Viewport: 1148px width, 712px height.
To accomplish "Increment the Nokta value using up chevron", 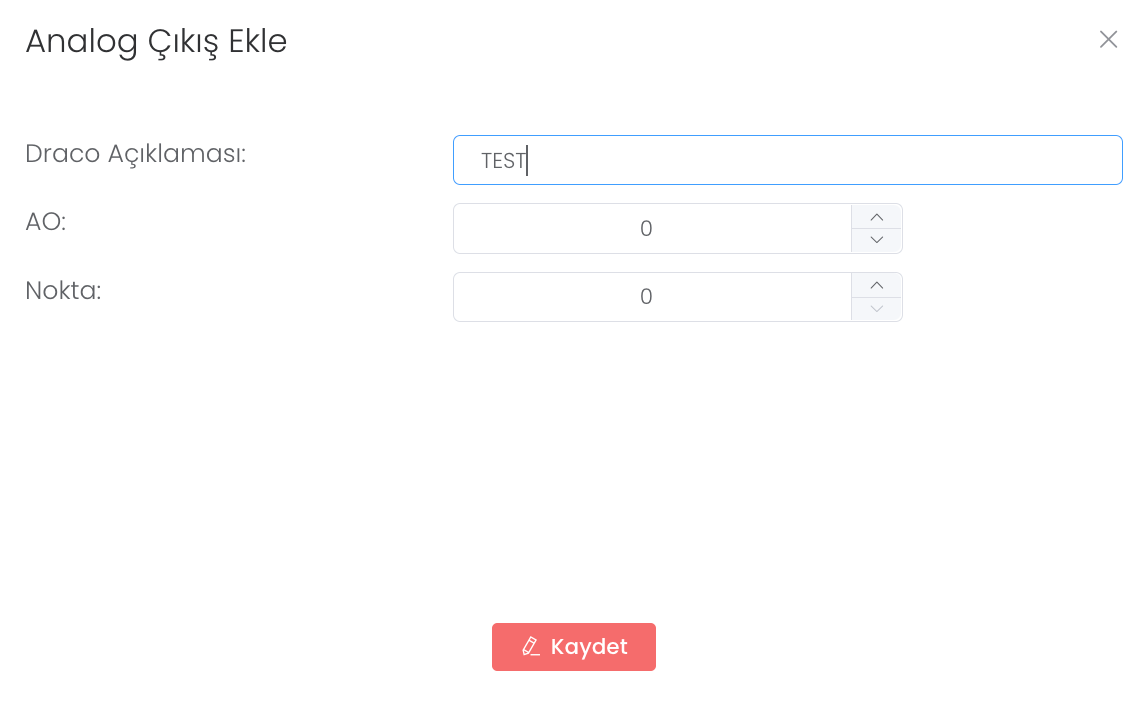I will coord(877,285).
